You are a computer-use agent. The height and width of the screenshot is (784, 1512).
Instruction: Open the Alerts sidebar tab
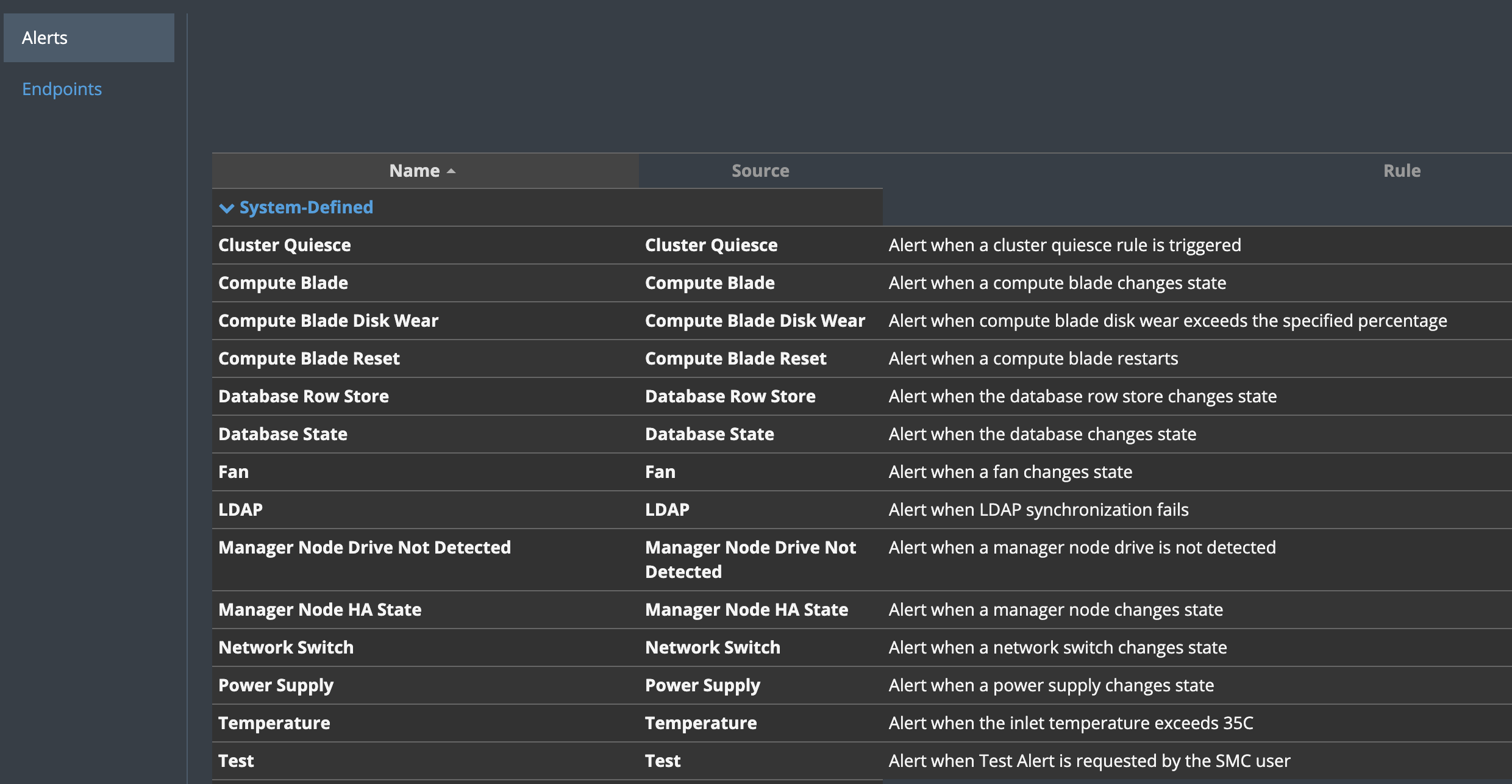tap(89, 38)
